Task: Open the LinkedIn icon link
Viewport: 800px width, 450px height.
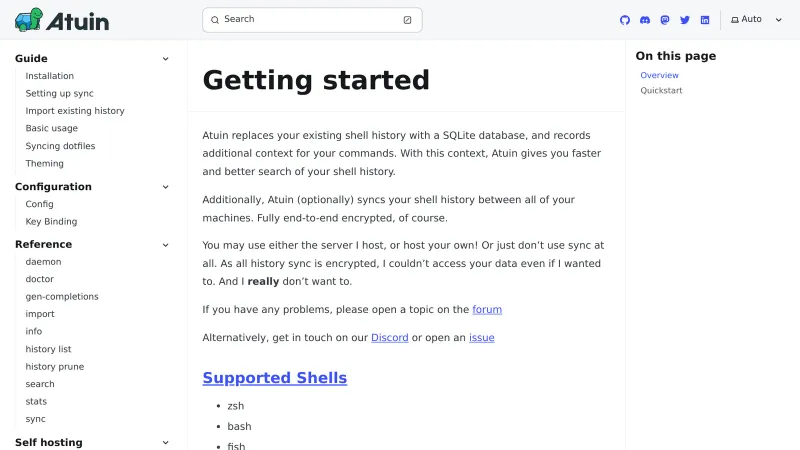Action: click(x=705, y=20)
